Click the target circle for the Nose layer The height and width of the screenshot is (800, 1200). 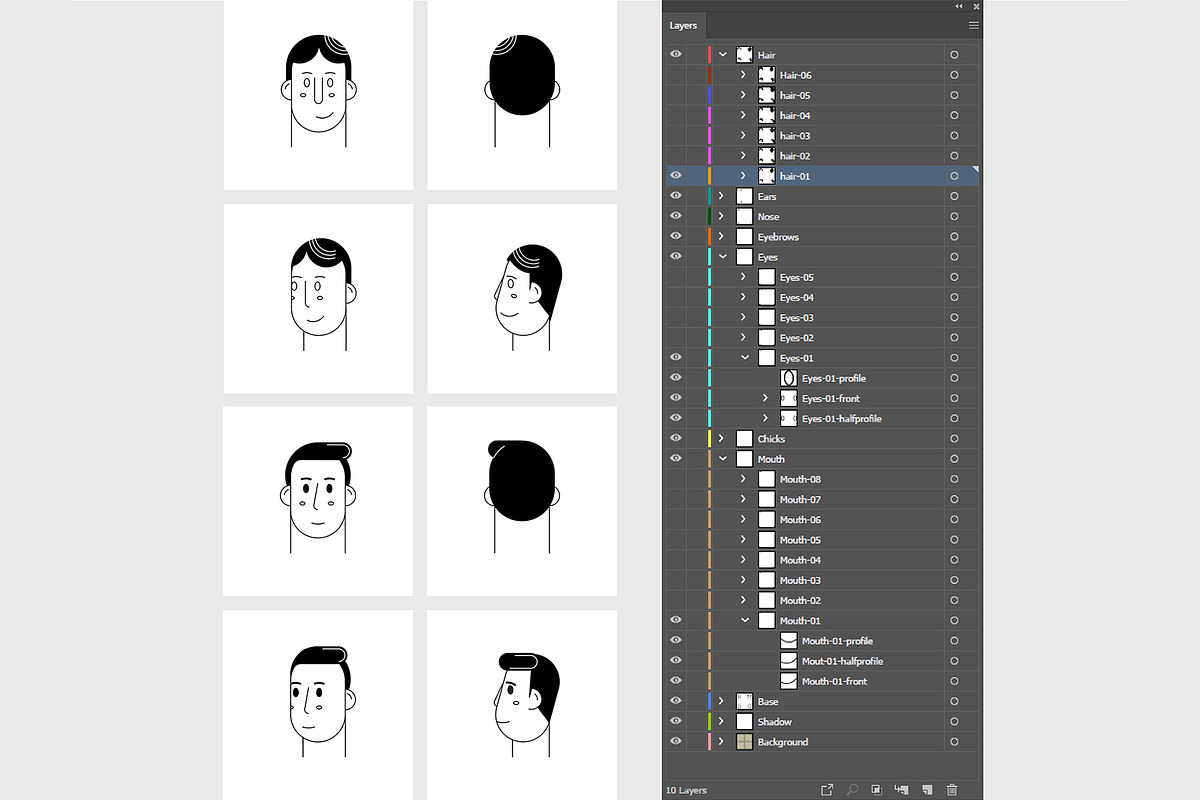954,216
